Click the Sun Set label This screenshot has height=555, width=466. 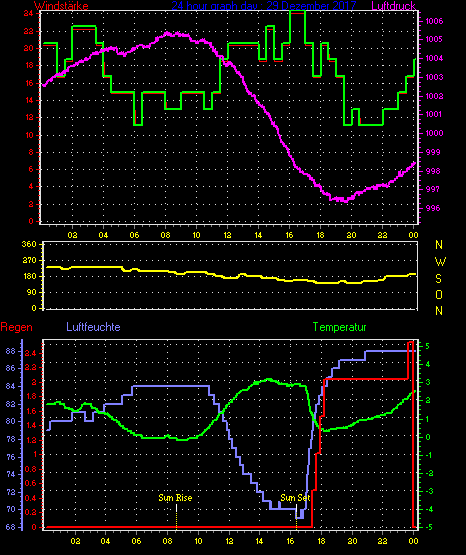[x=295, y=498]
